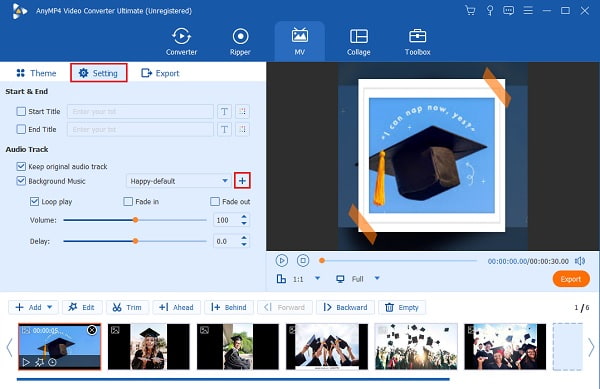
Task: Click the End Title text field
Action: coord(140,129)
